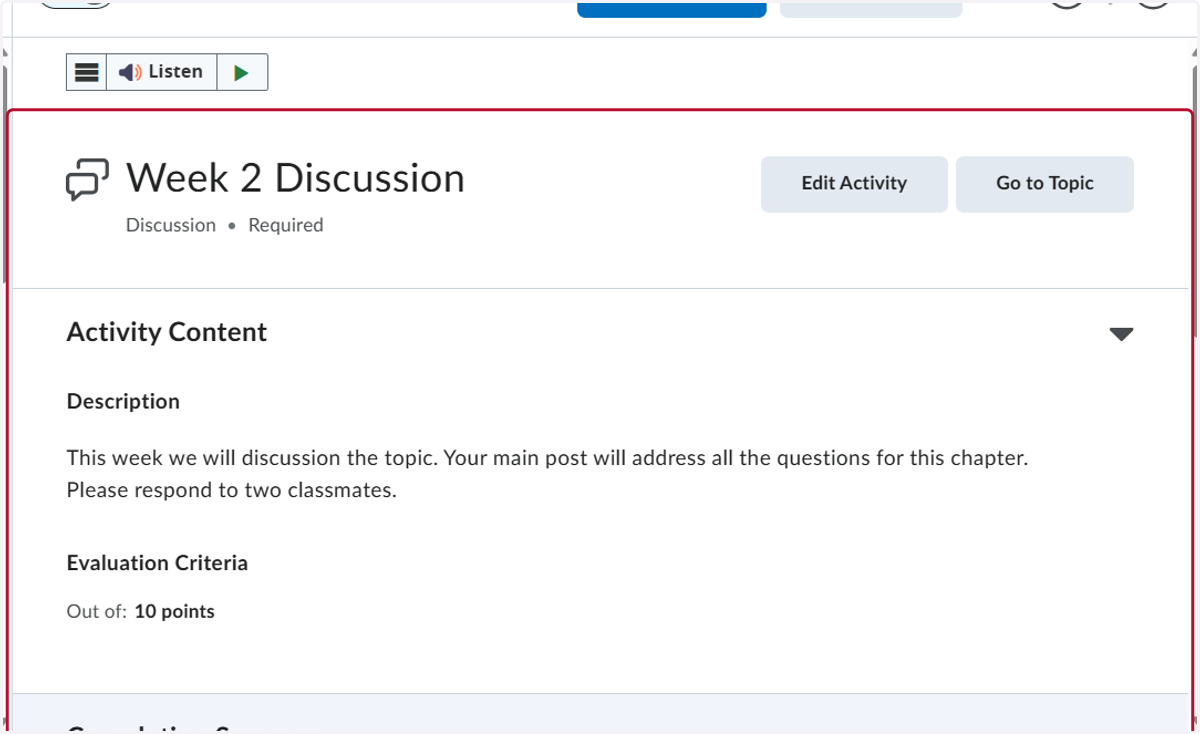Image resolution: width=1200 pixels, height=734 pixels.
Task: Click the discussion speech bubbles icon
Action: tap(88, 180)
